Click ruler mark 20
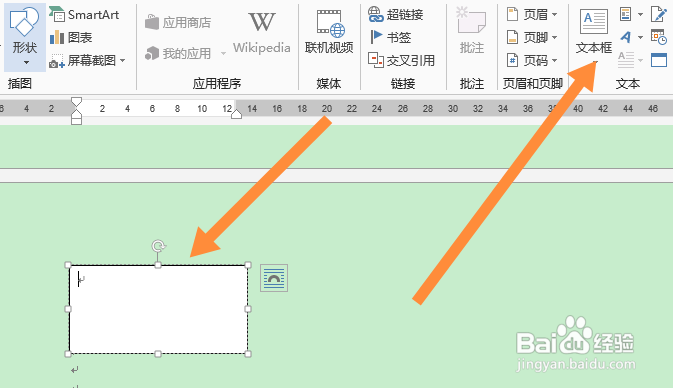Screen dimensions: 673x388 pyautogui.click(x=327, y=109)
